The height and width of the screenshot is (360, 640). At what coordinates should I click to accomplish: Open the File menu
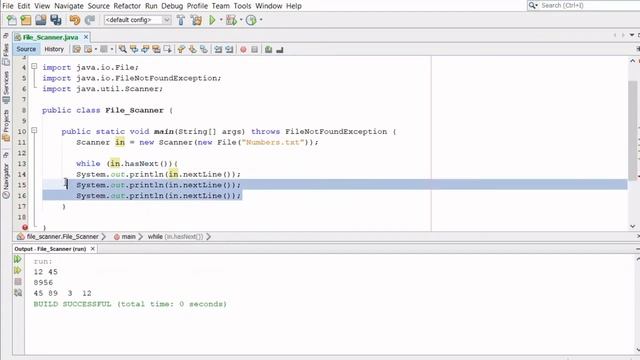pyautogui.click(x=8, y=6)
